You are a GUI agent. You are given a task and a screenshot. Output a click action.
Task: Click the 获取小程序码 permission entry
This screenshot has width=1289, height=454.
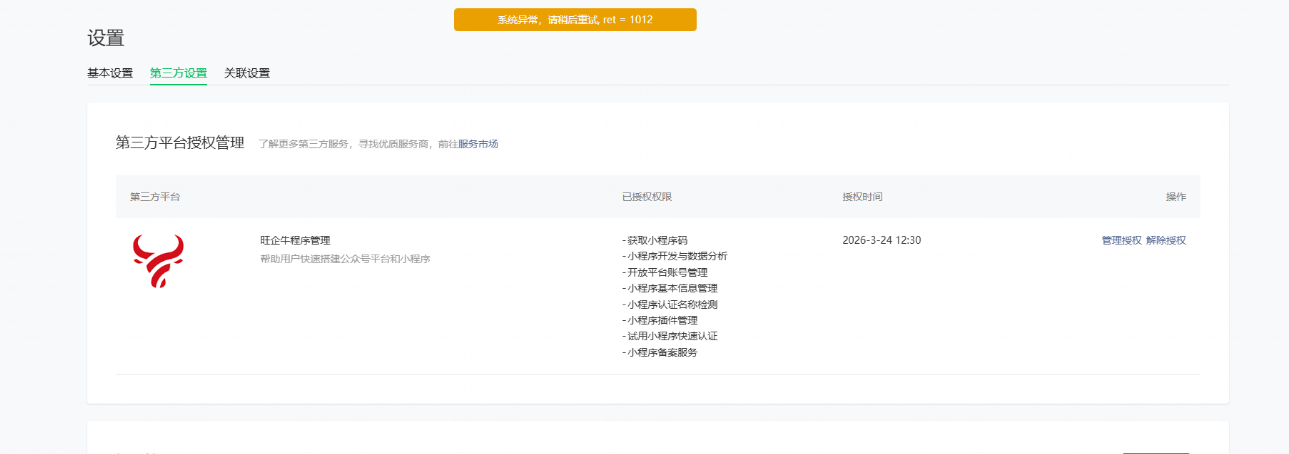tap(655, 240)
